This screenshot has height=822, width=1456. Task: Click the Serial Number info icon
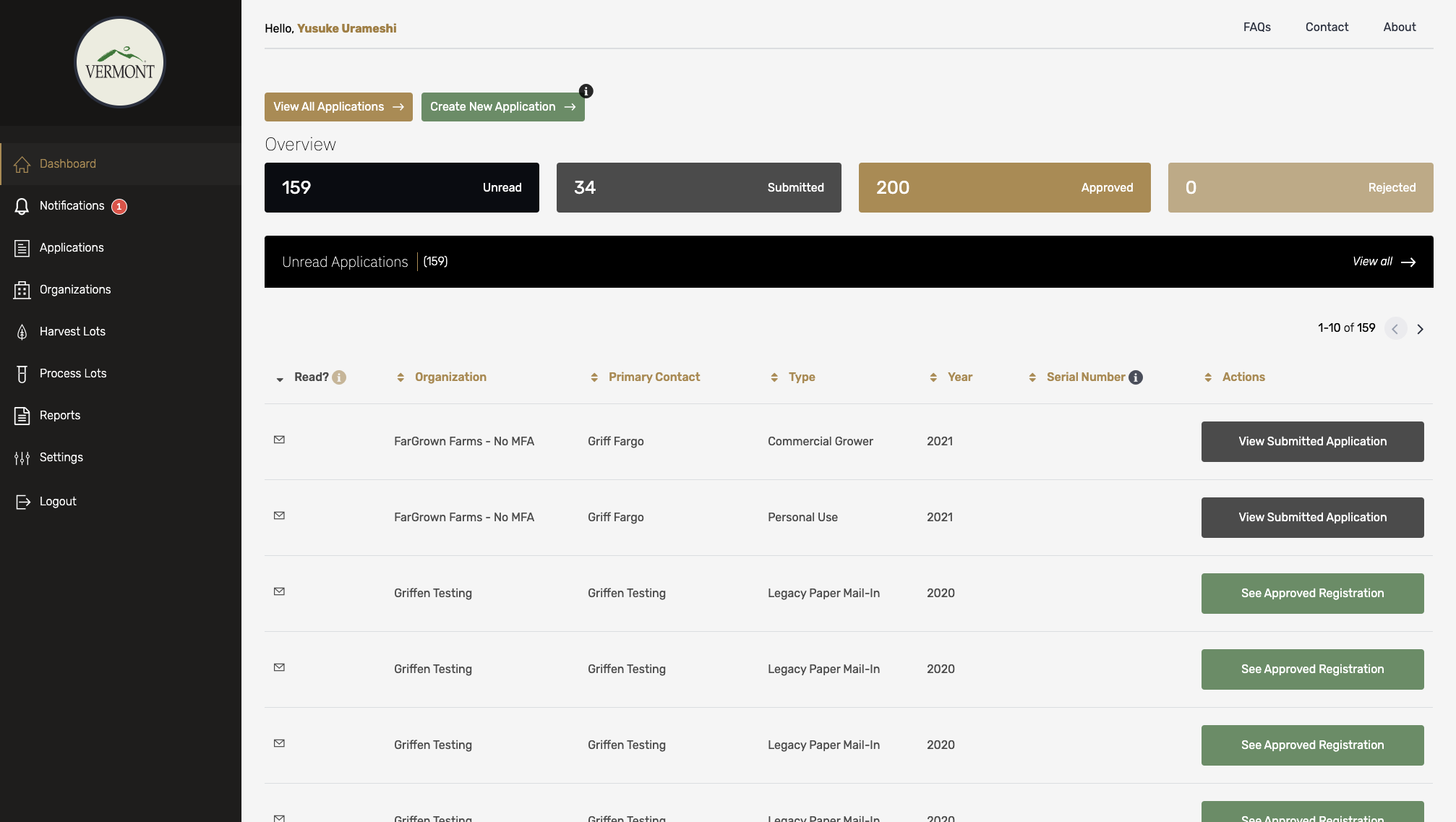[1136, 377]
